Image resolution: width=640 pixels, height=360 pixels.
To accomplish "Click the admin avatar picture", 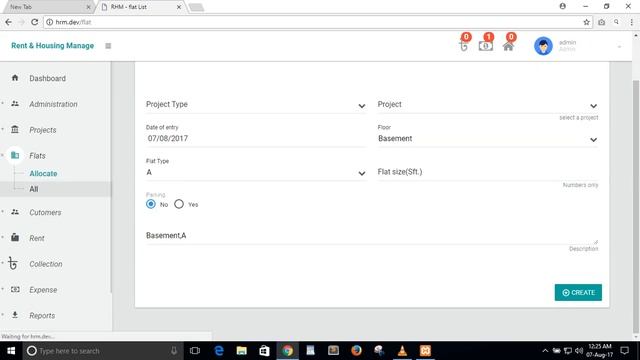I will (543, 46).
